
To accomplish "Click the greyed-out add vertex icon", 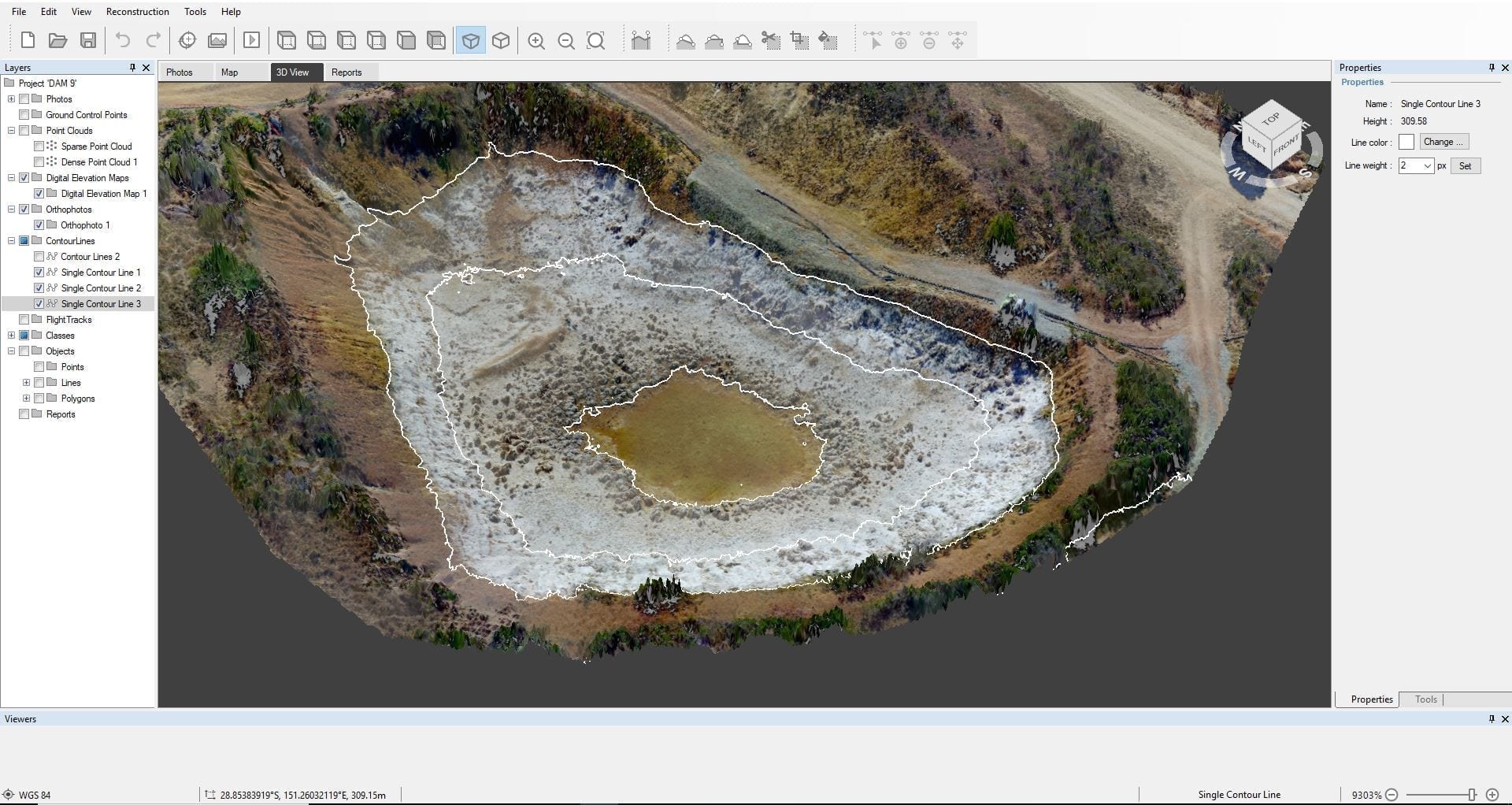I will [x=901, y=41].
